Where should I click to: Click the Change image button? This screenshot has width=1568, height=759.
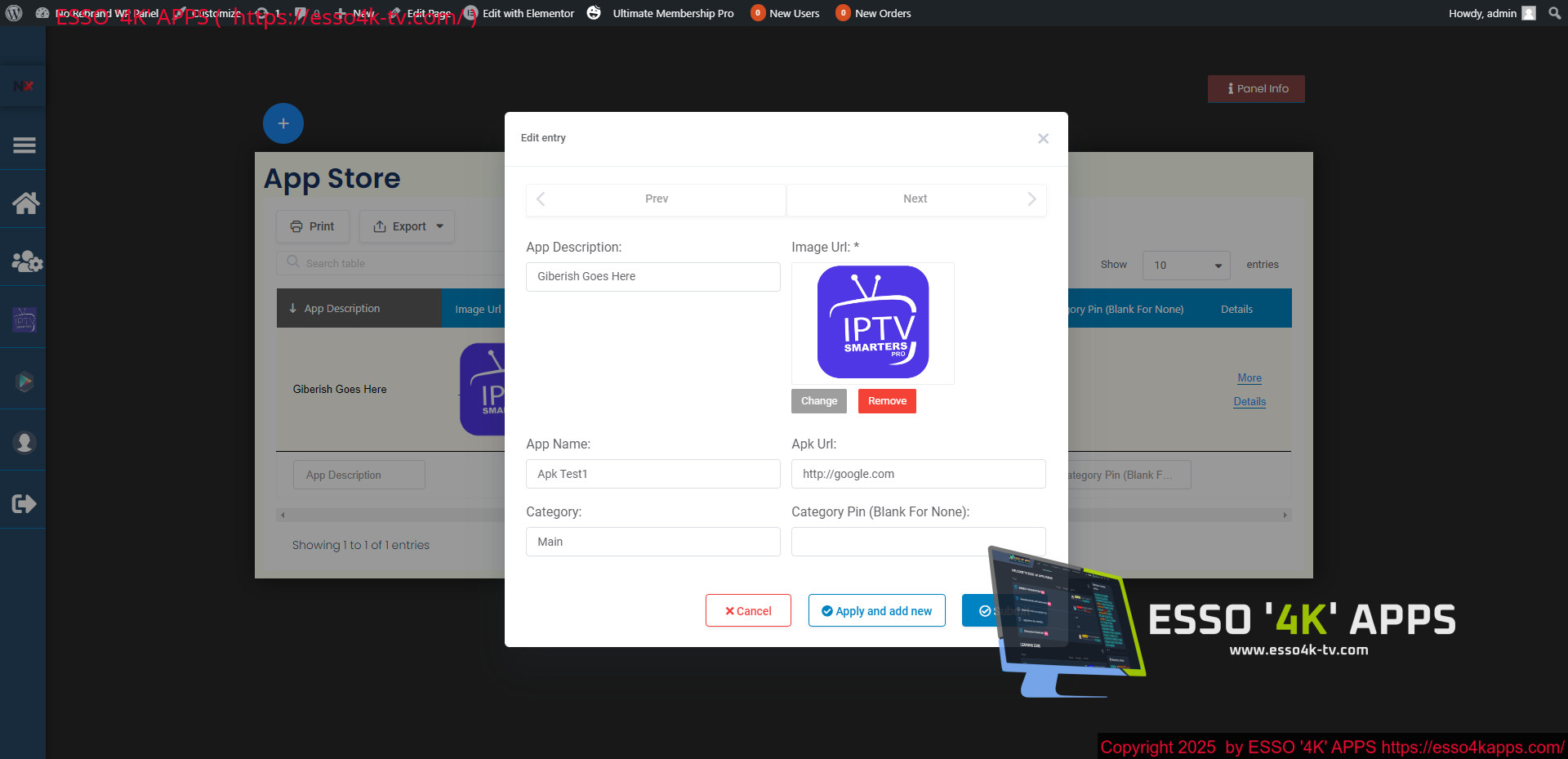(819, 401)
